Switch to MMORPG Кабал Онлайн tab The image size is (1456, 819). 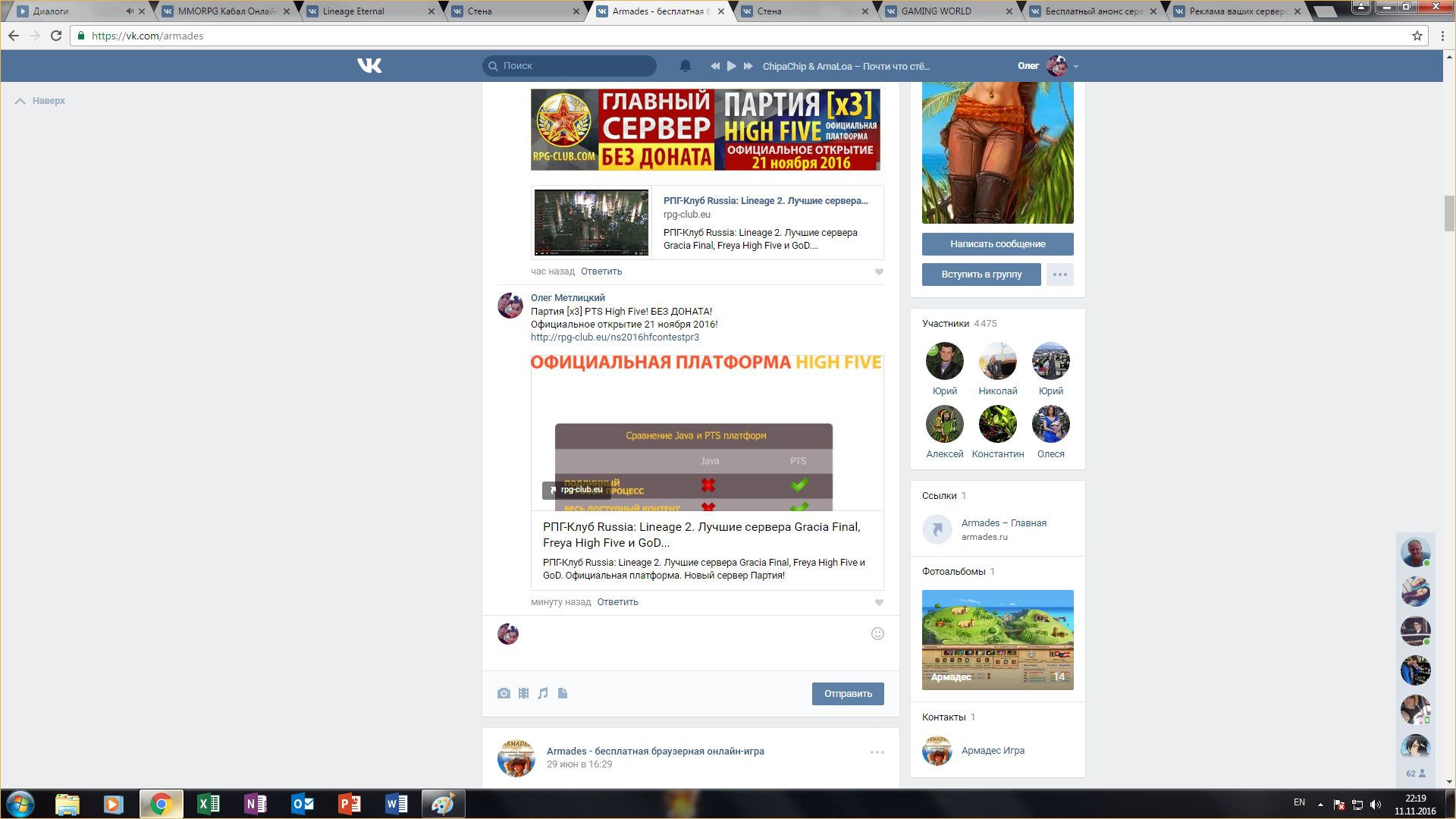[x=225, y=11]
